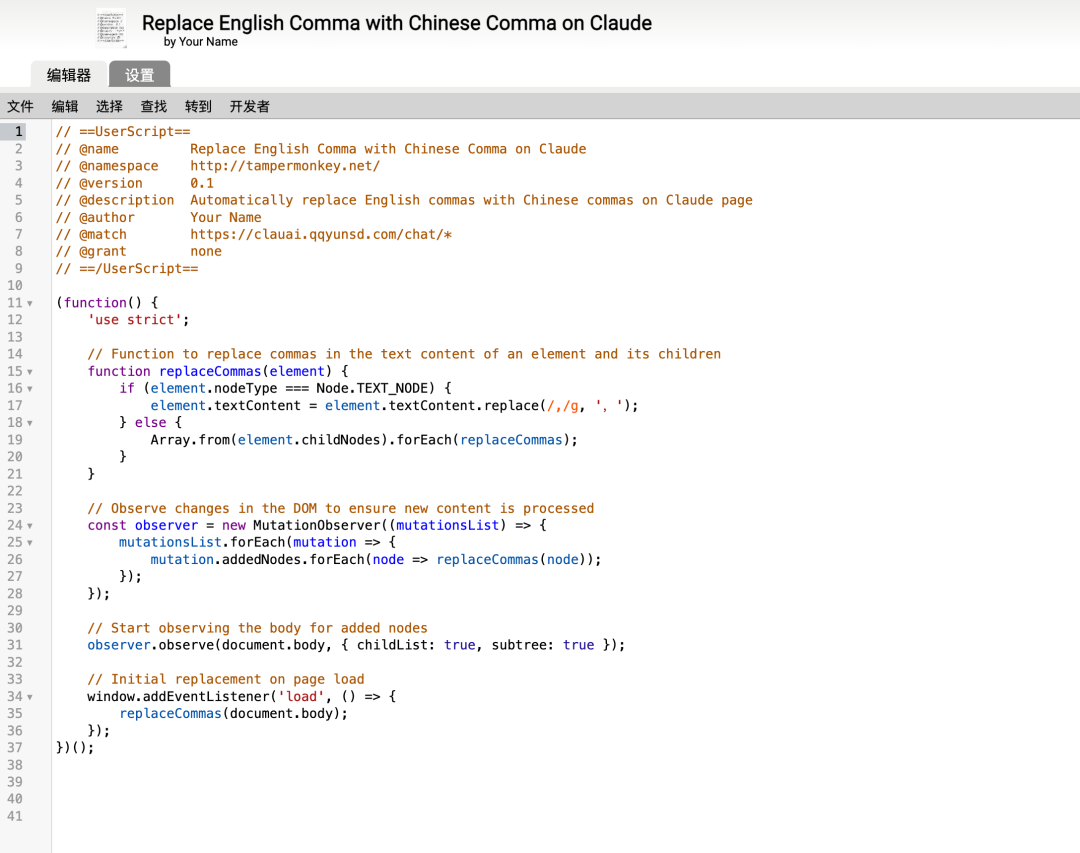Switch to the 编辑器 tab
The image size is (1080, 853).
[x=69, y=75]
